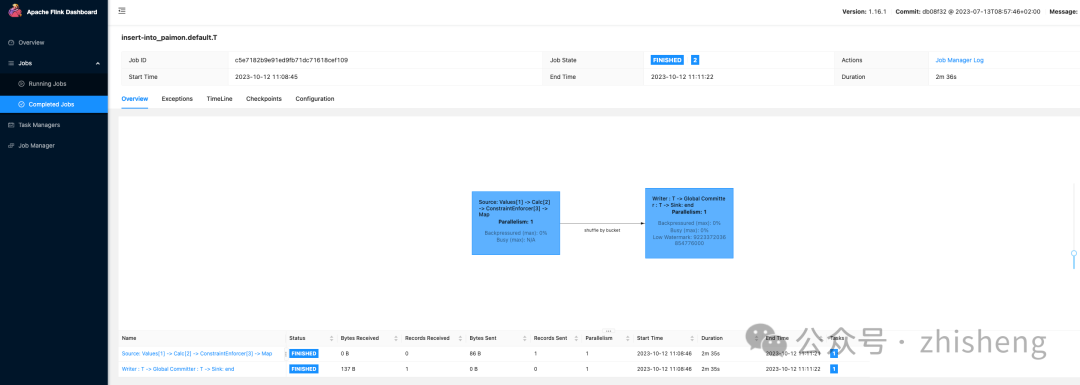
Task: Open the Job Manager Log link
Action: (x=959, y=61)
